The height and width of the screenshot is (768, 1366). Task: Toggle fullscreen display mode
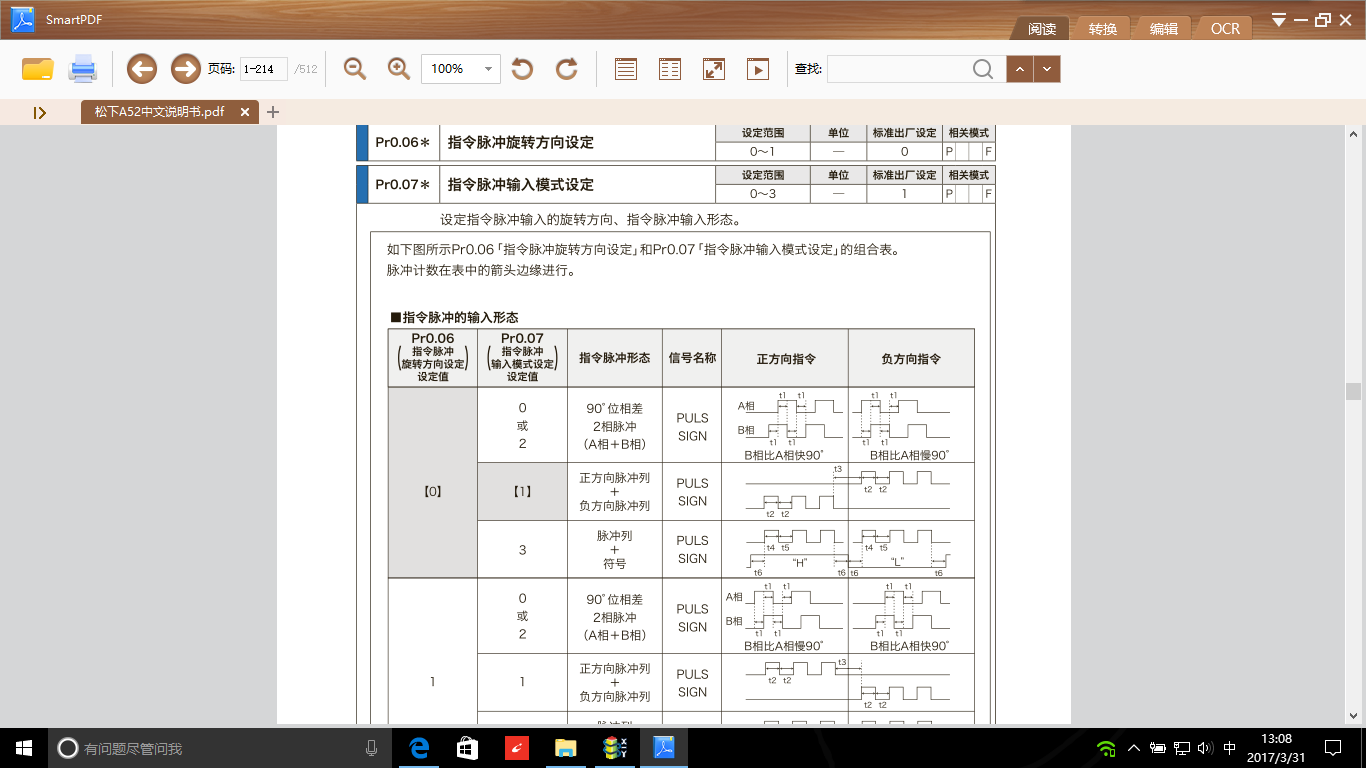(x=714, y=69)
